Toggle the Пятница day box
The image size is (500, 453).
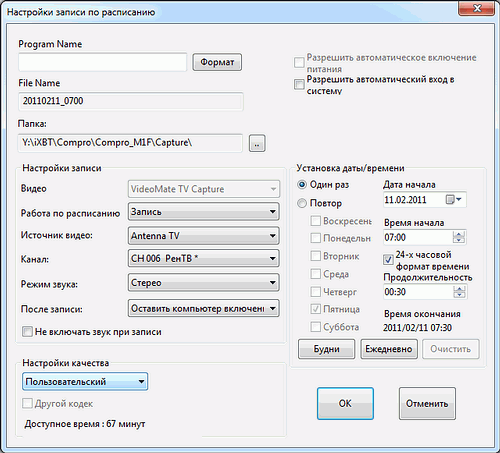pos(315,309)
